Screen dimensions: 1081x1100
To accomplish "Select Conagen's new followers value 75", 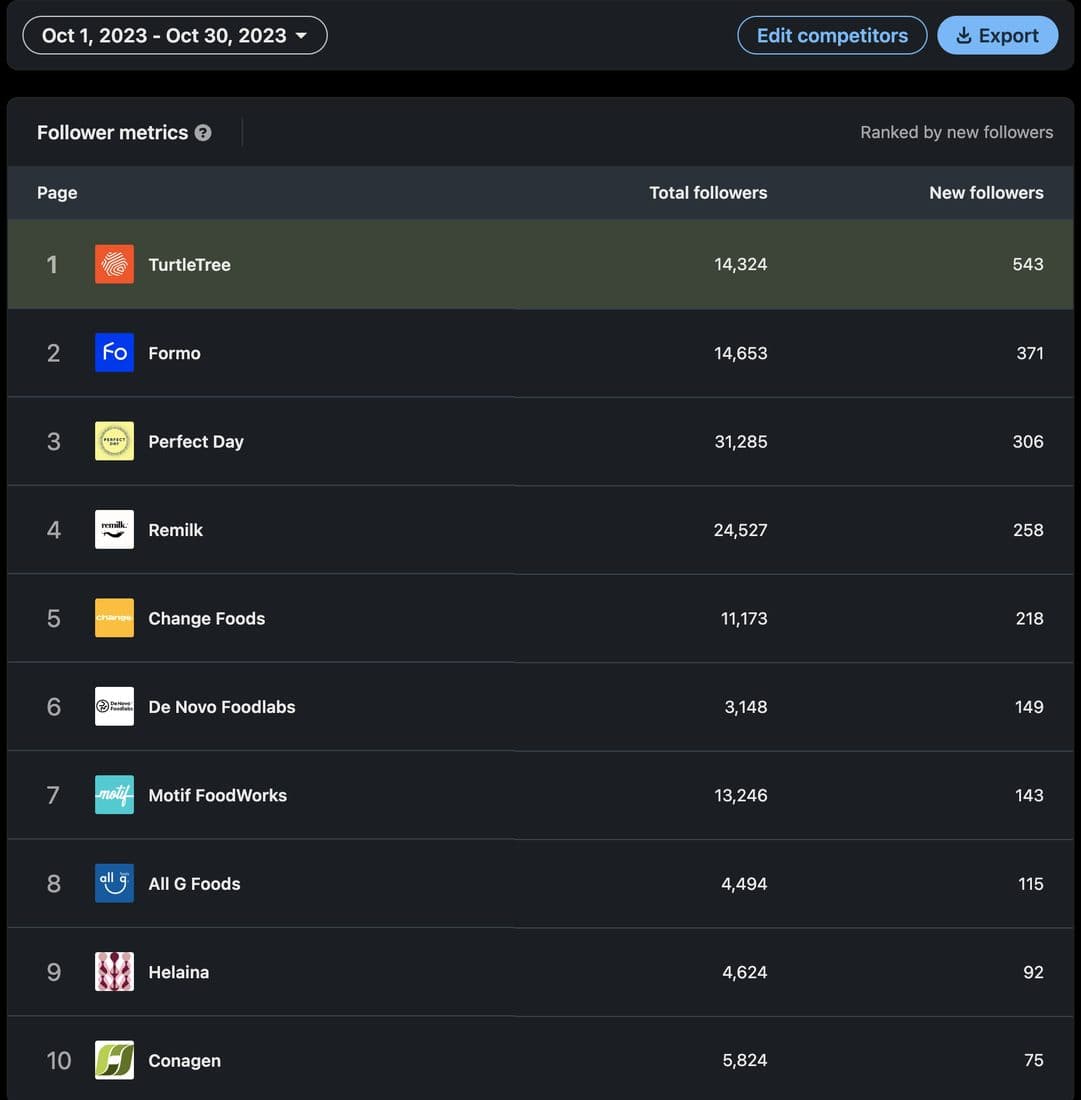I will point(1033,1060).
